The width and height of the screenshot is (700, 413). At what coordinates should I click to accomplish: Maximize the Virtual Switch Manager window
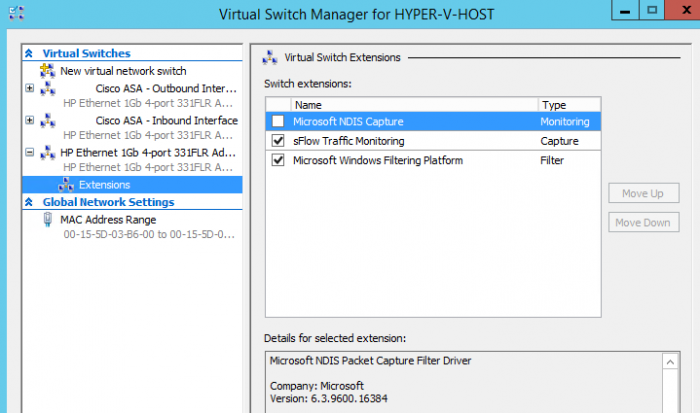[x=652, y=10]
